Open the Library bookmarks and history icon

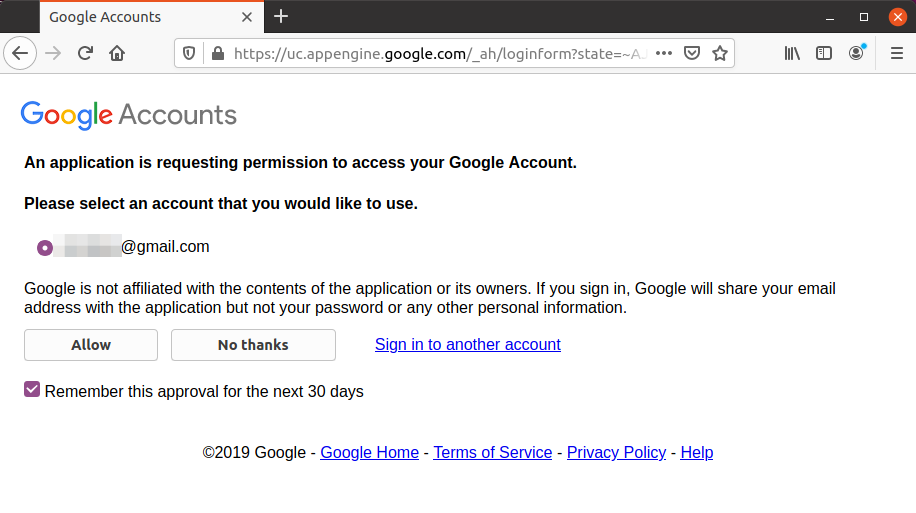coord(792,53)
